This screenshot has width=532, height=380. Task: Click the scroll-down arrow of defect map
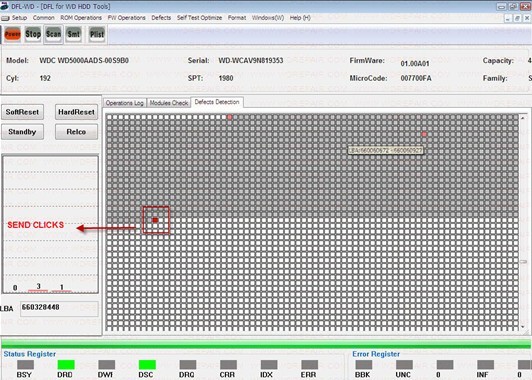pyautogui.click(x=523, y=327)
